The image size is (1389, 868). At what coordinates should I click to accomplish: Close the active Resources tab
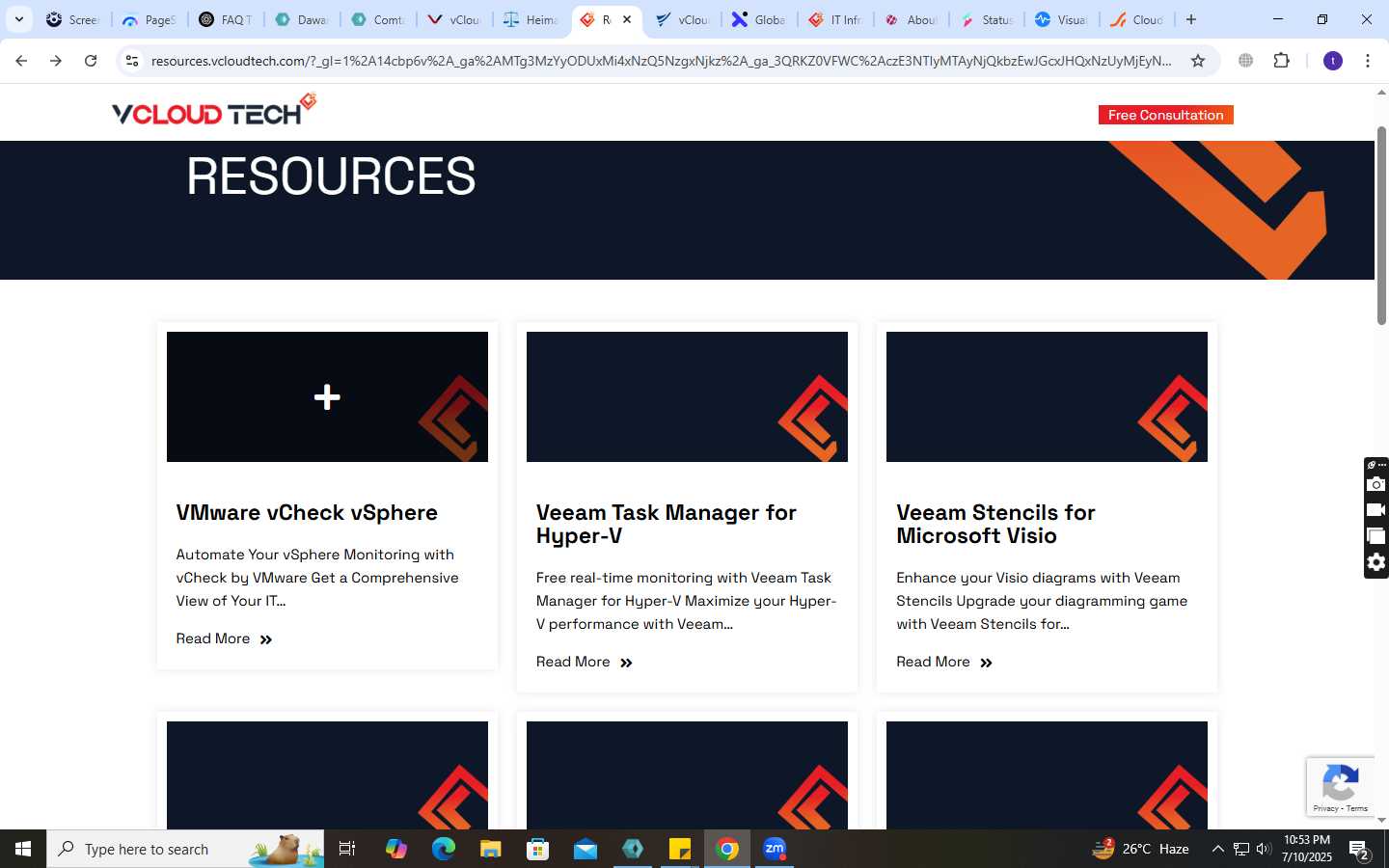point(627,19)
